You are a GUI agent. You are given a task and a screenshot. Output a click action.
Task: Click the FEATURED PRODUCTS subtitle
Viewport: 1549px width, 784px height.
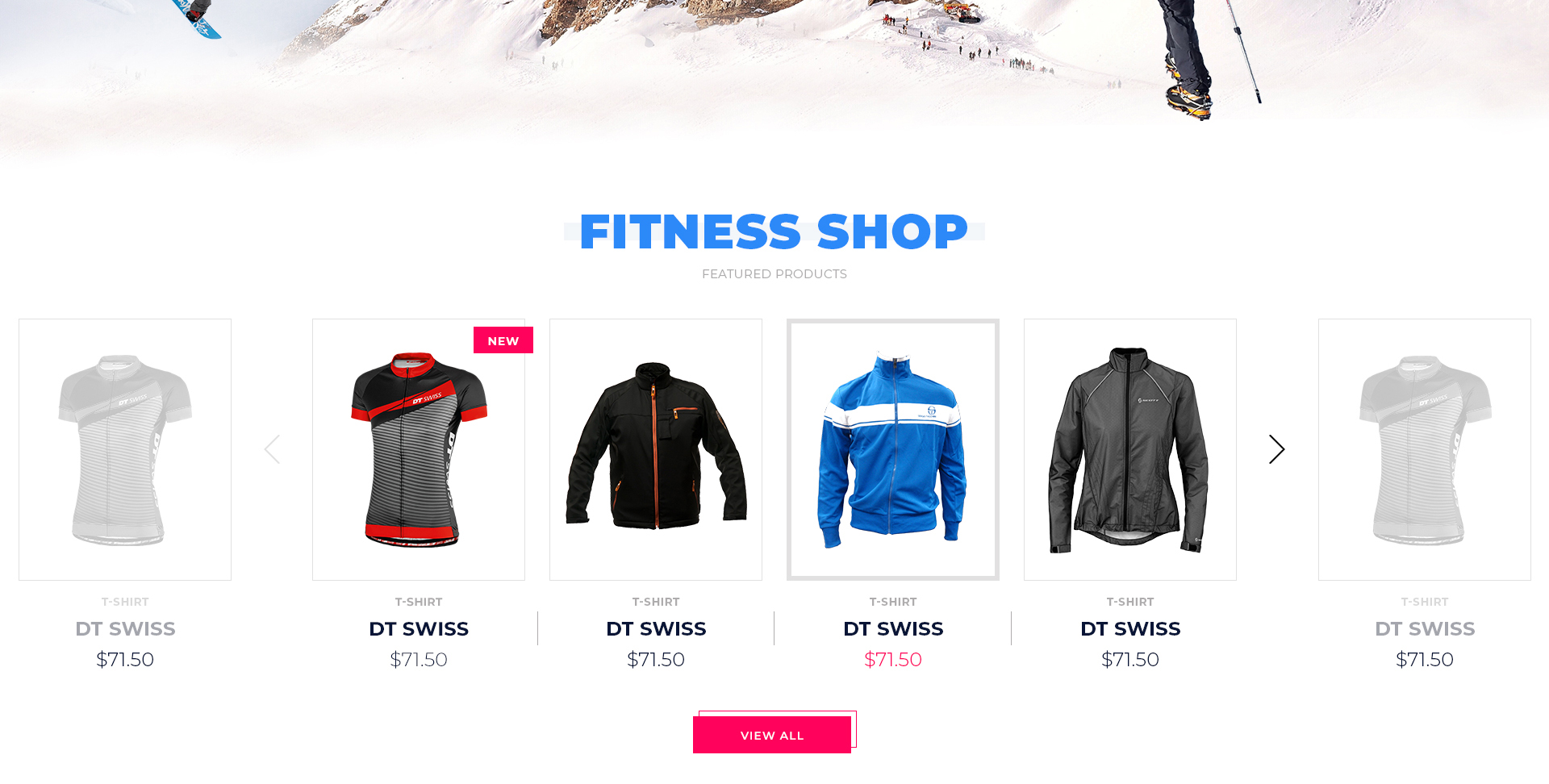point(774,274)
